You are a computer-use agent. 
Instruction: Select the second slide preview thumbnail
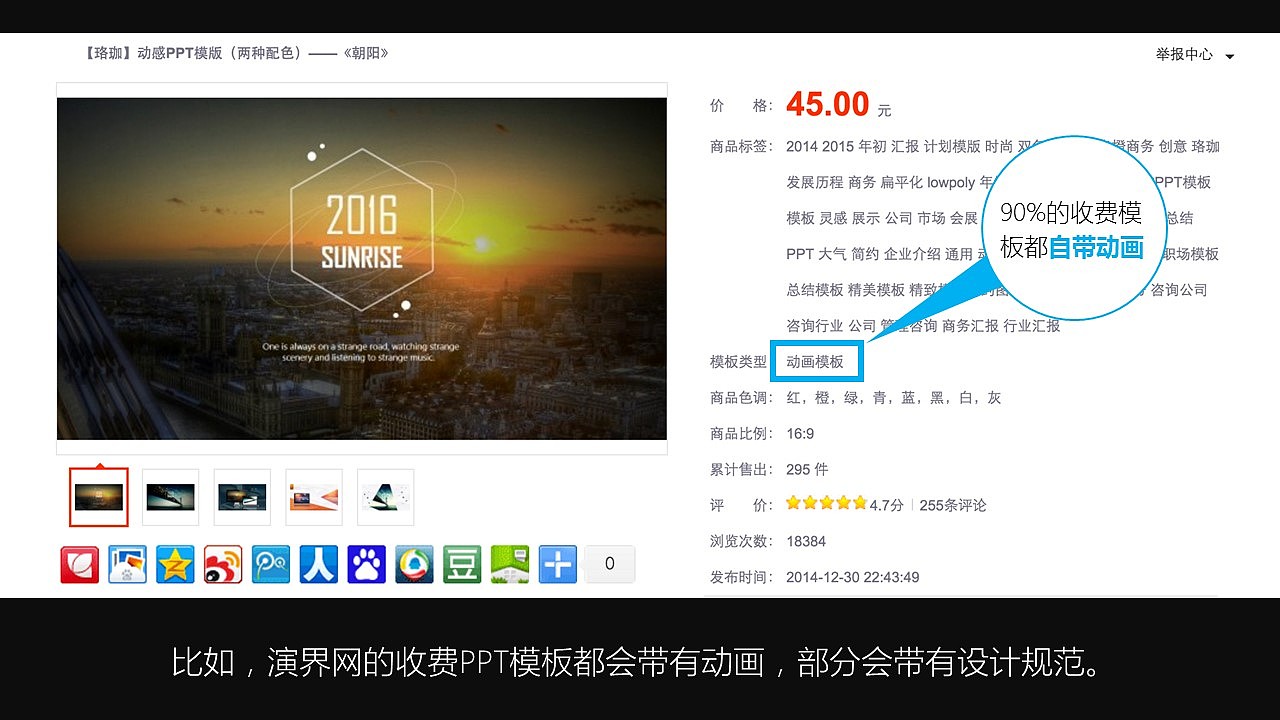170,497
